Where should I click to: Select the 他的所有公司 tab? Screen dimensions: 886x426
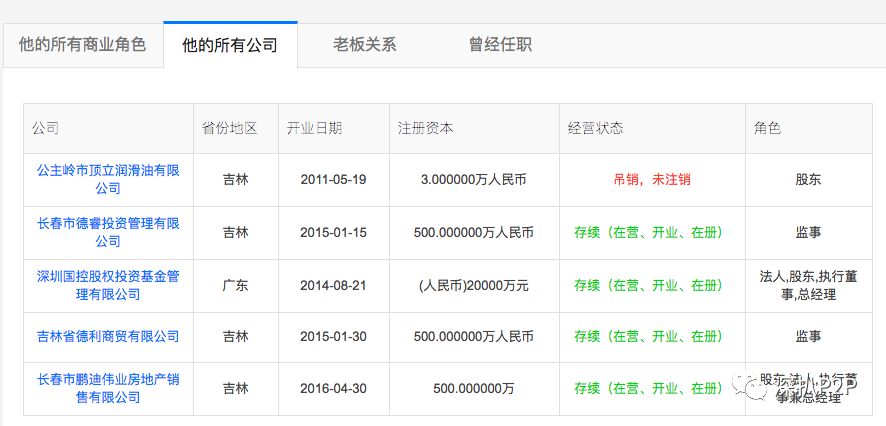(230, 45)
